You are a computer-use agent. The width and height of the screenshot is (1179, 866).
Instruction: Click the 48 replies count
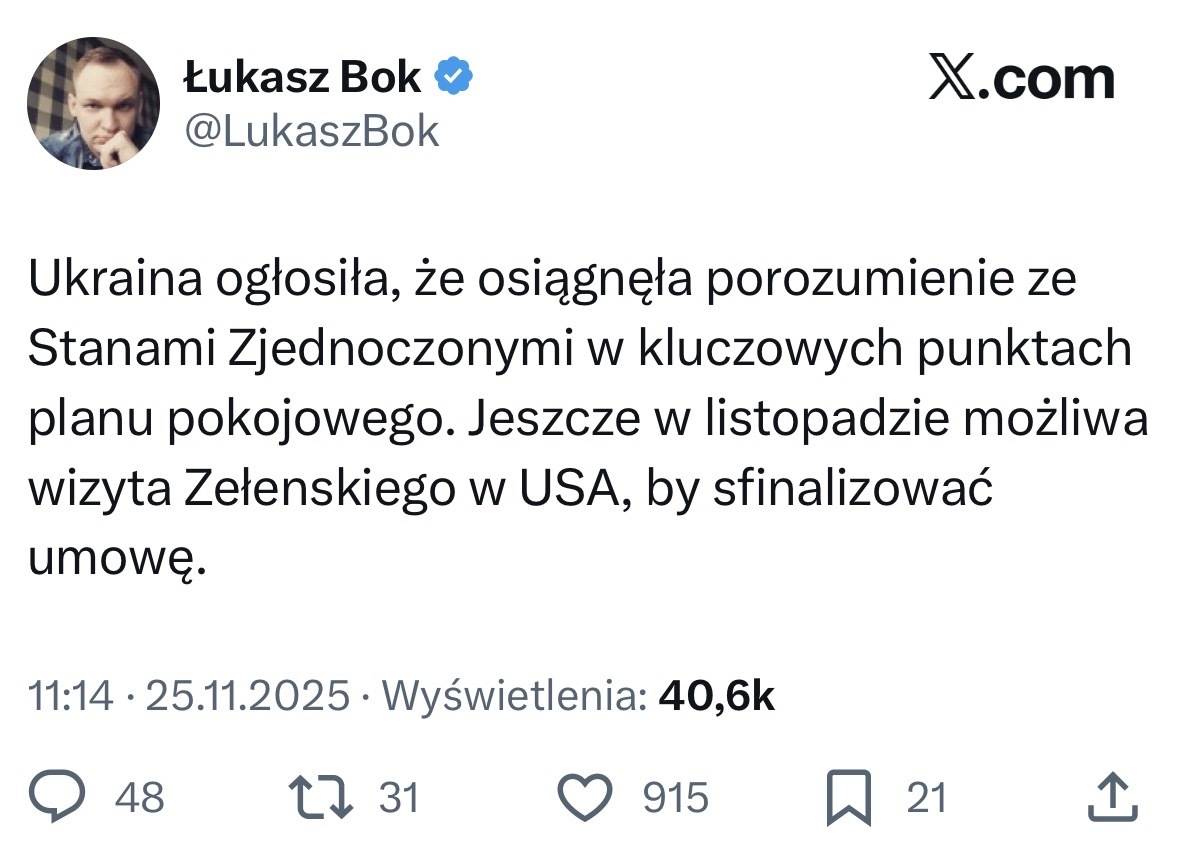(139, 799)
